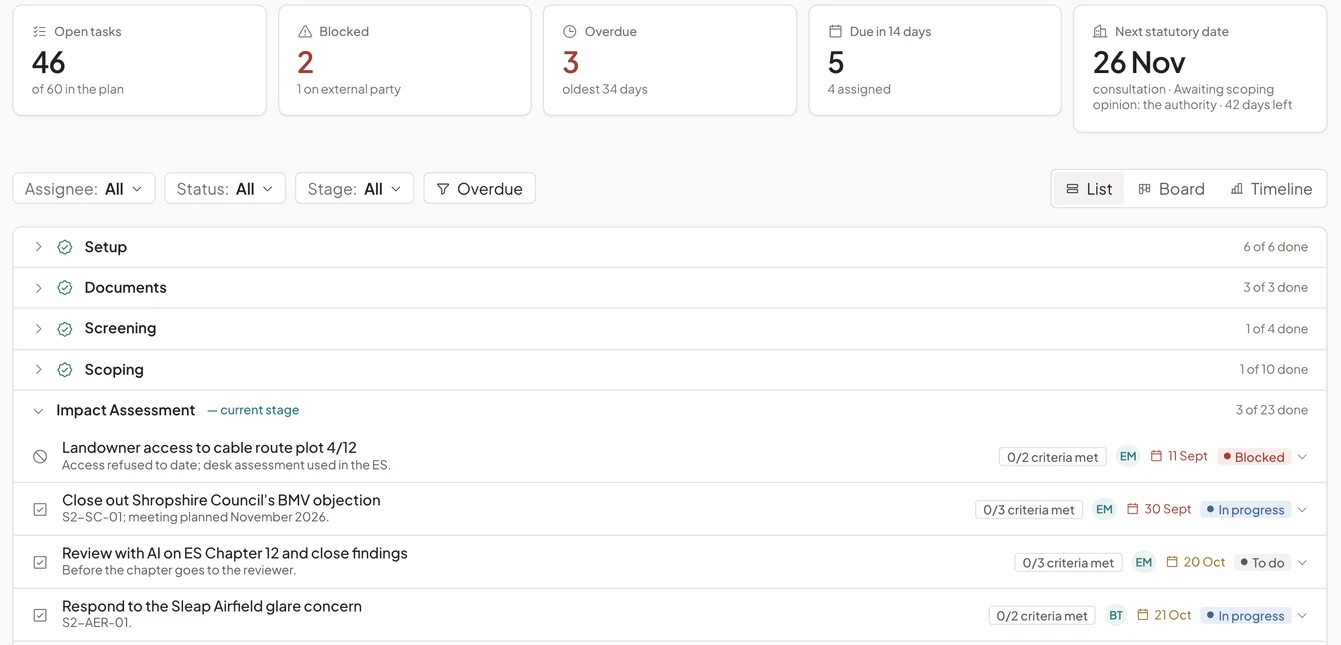Expand details chevron on ES Chapter 12 row
Image resolution: width=1341 pixels, height=645 pixels.
(x=1302, y=563)
